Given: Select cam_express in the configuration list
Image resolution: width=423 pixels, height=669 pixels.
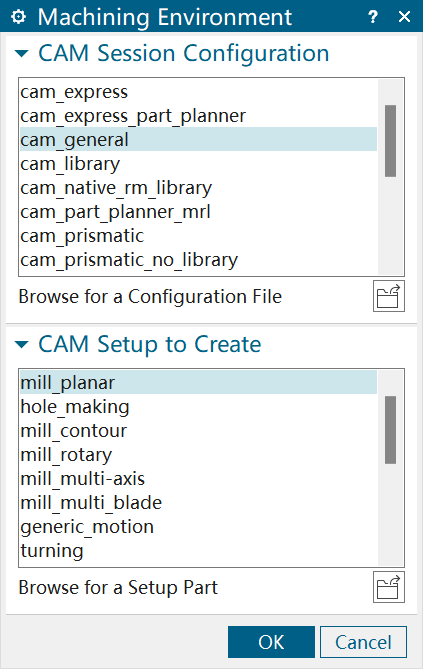Looking at the screenshot, I should tap(198, 92).
